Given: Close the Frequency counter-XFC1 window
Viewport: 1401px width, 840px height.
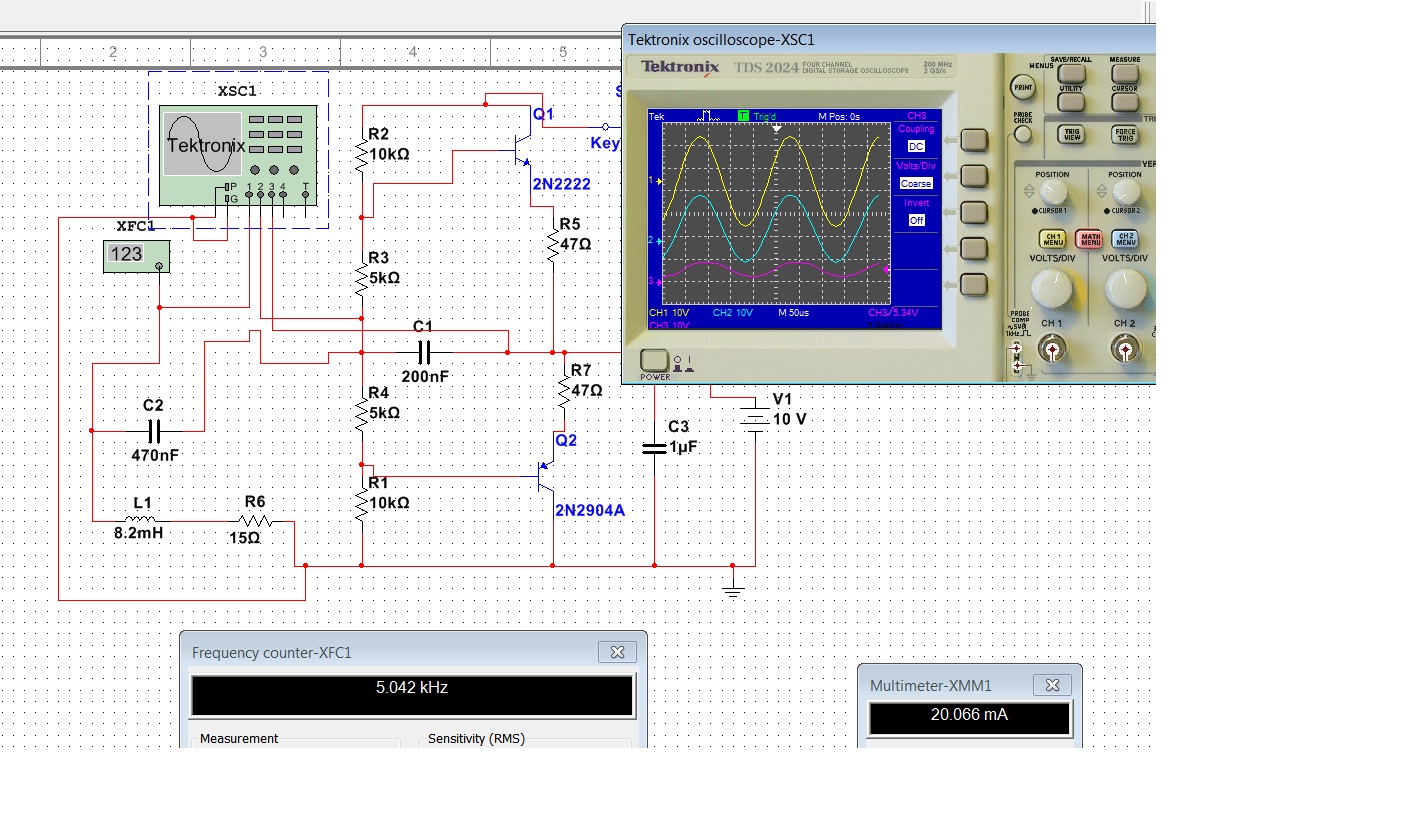Looking at the screenshot, I should [617, 653].
